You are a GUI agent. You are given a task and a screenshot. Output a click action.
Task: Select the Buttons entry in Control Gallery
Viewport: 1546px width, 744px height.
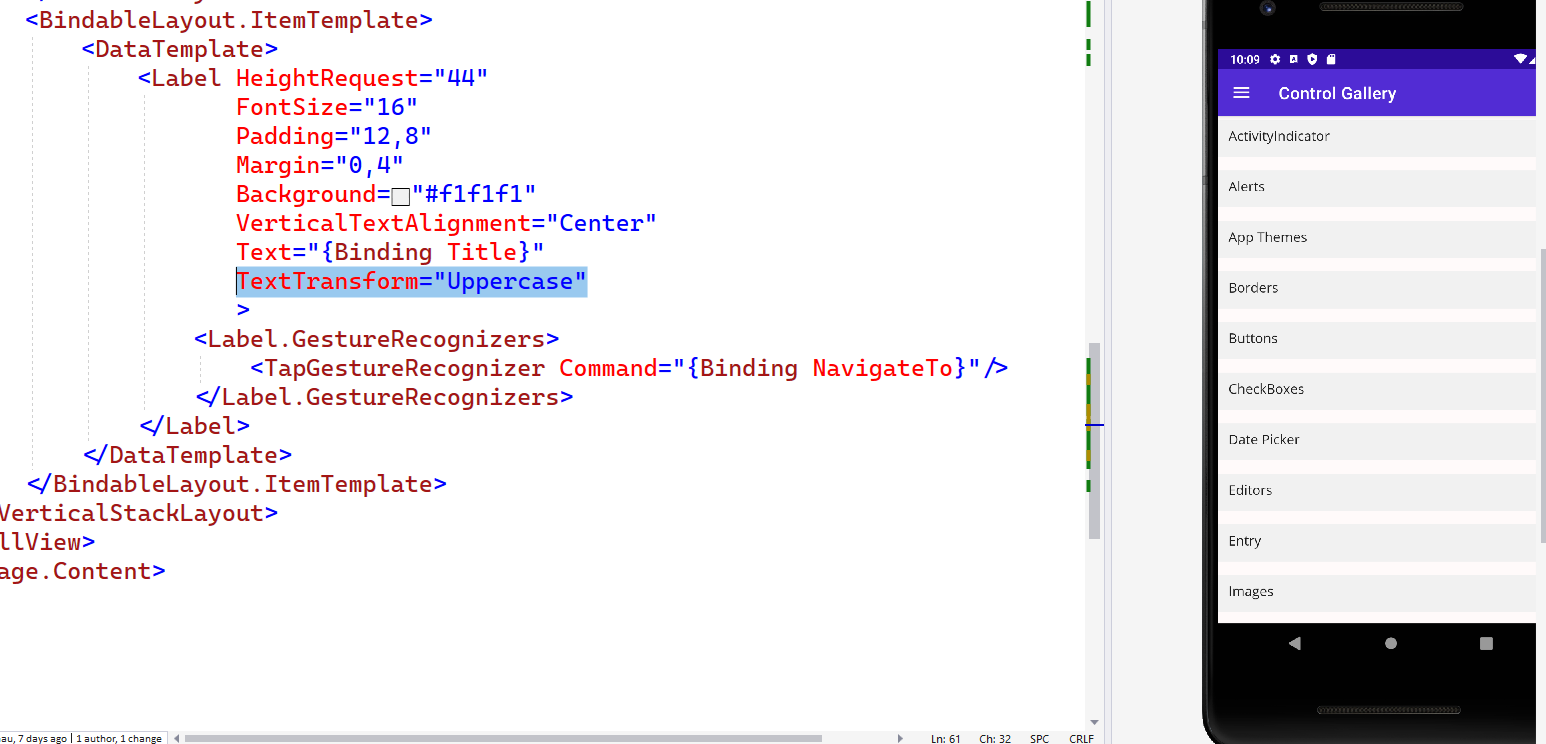[x=1253, y=338]
